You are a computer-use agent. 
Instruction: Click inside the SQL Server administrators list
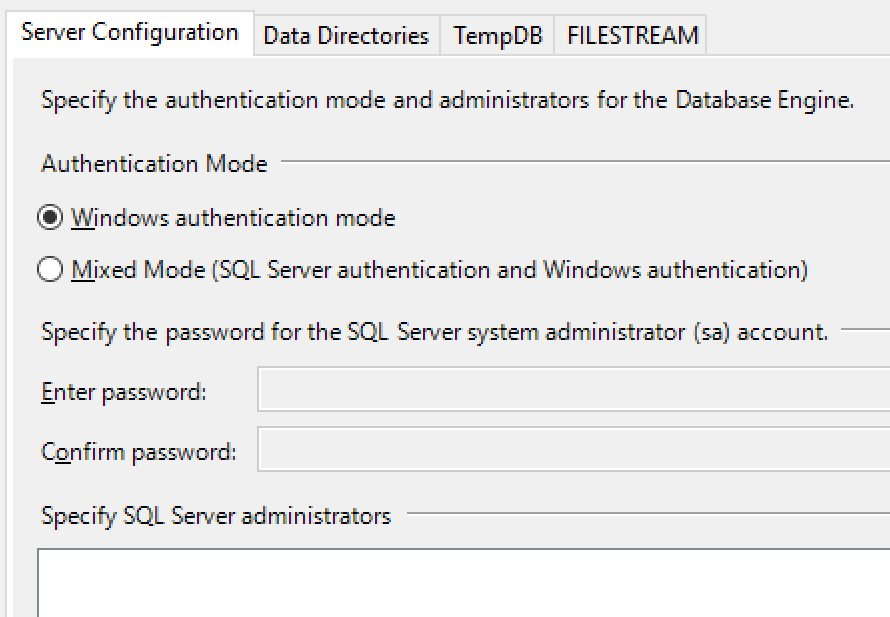point(464,583)
